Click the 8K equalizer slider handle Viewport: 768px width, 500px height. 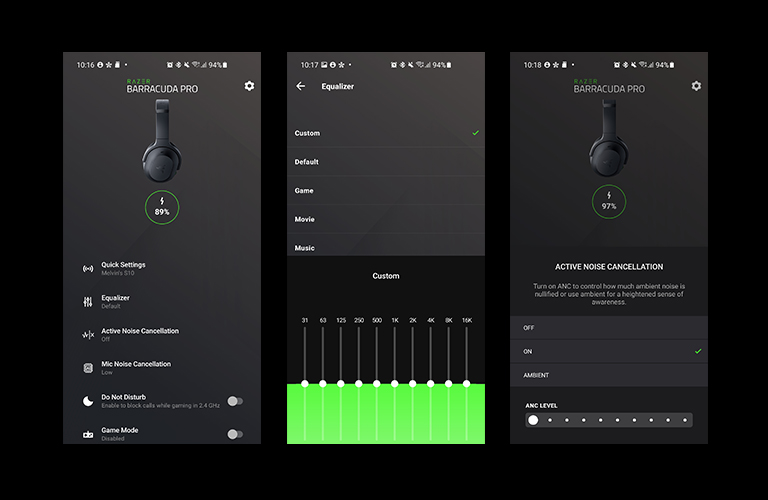(x=449, y=383)
